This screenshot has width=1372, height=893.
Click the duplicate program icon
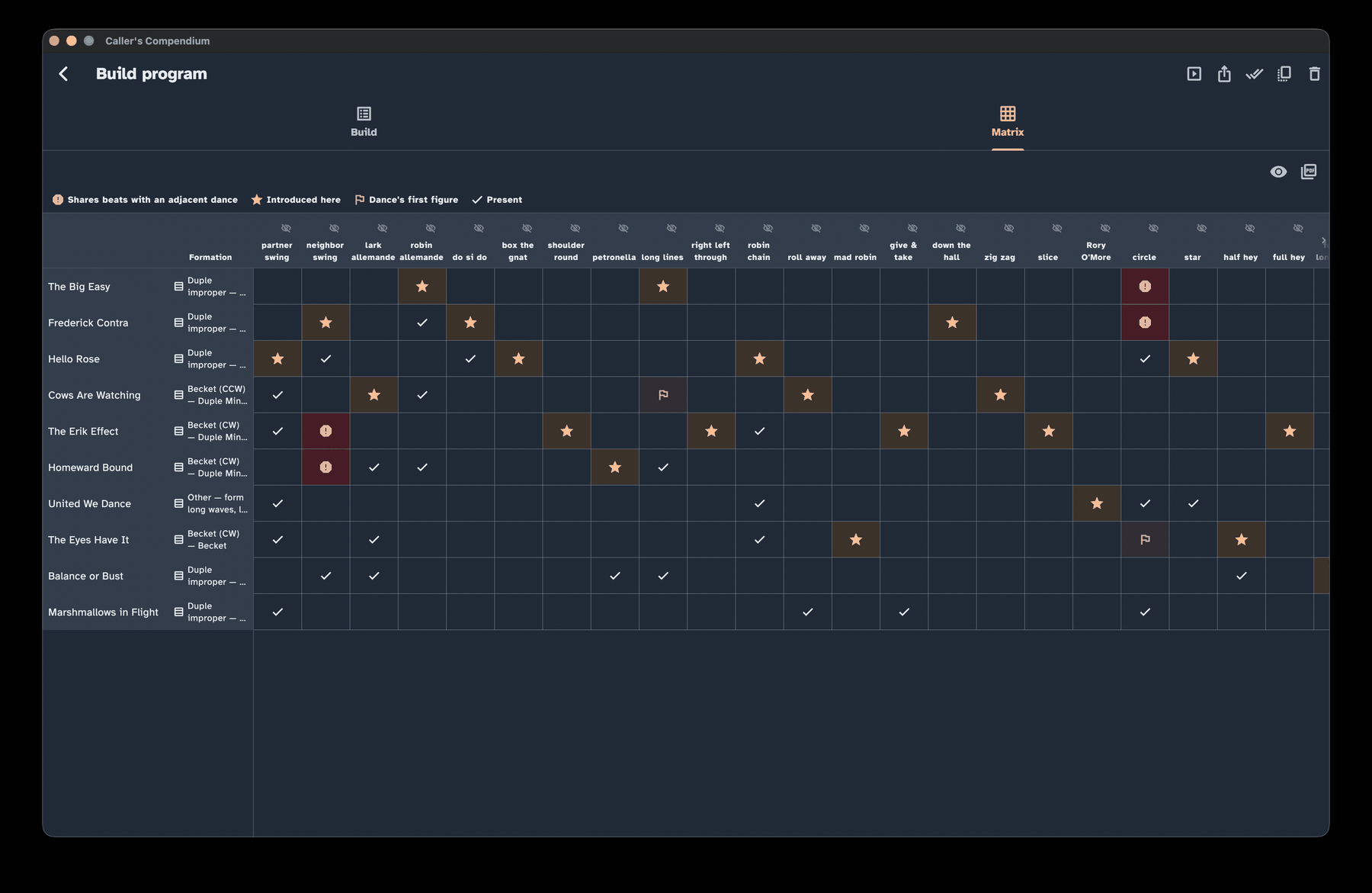pos(1284,74)
